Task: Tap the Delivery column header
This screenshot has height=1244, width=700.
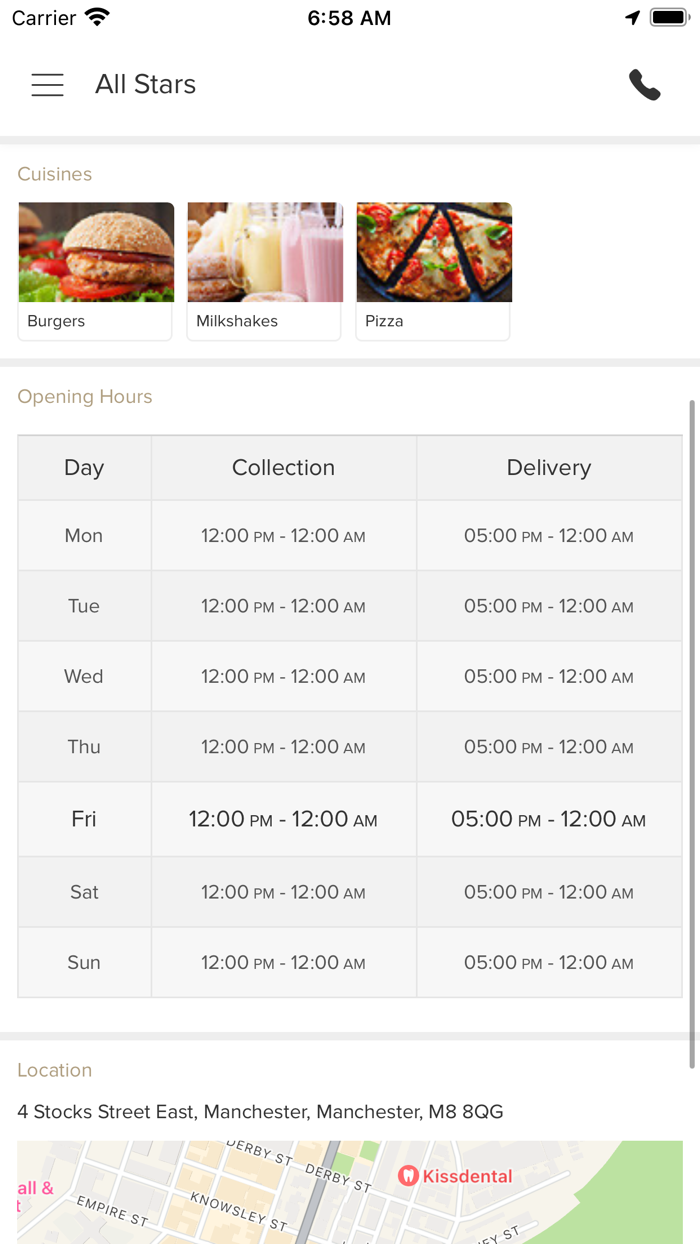Action: (548, 468)
